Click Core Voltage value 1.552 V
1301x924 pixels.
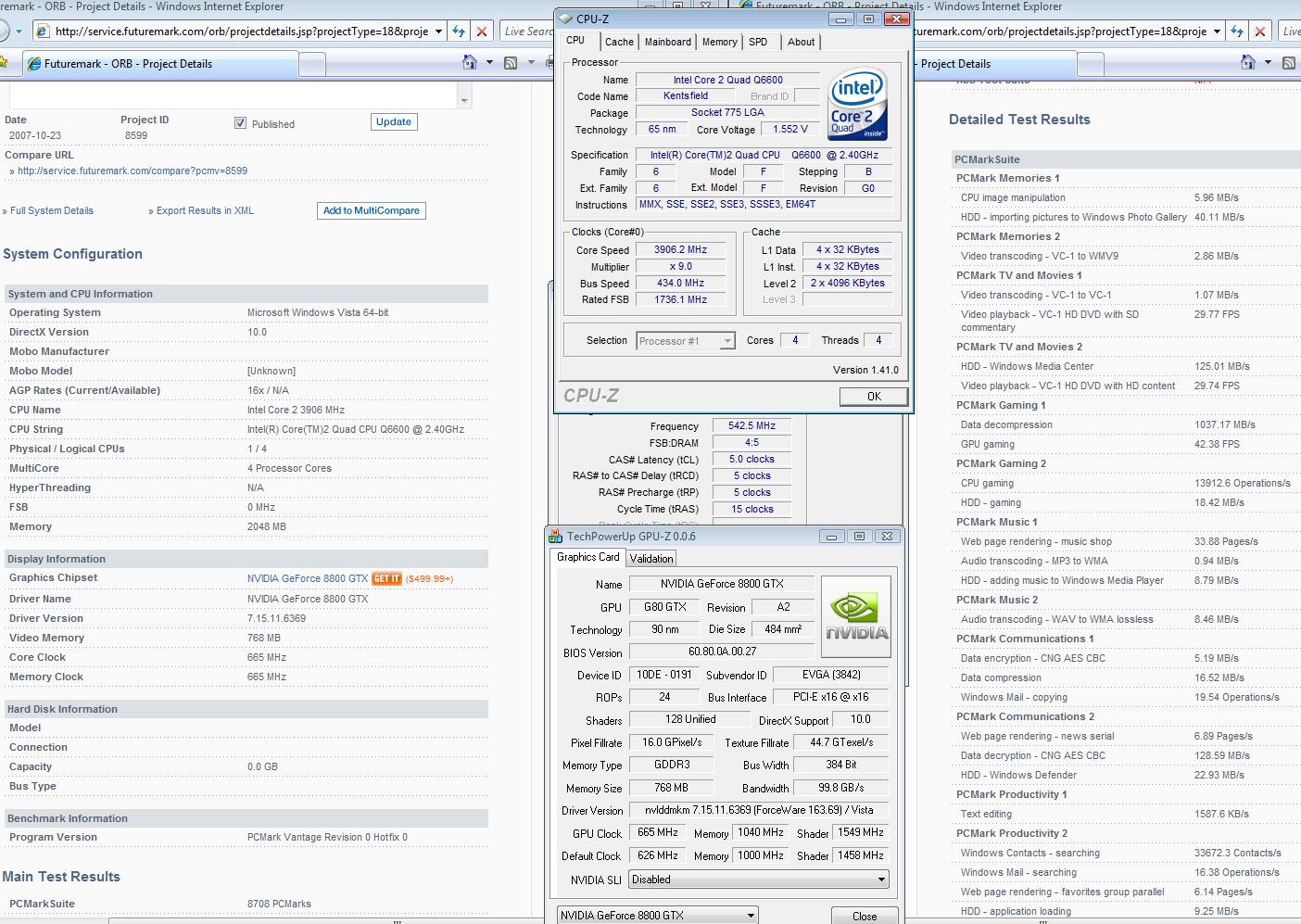(x=790, y=130)
